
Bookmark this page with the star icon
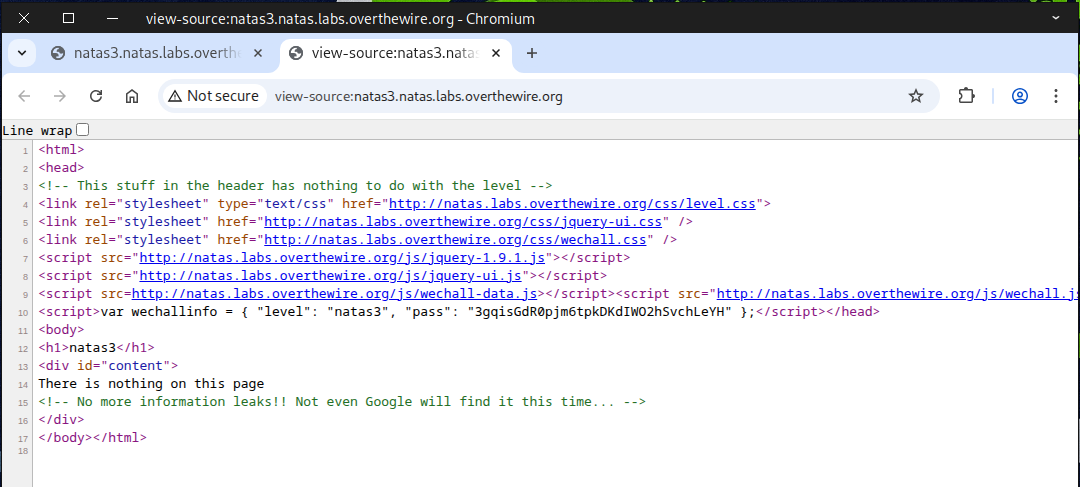coord(915,96)
